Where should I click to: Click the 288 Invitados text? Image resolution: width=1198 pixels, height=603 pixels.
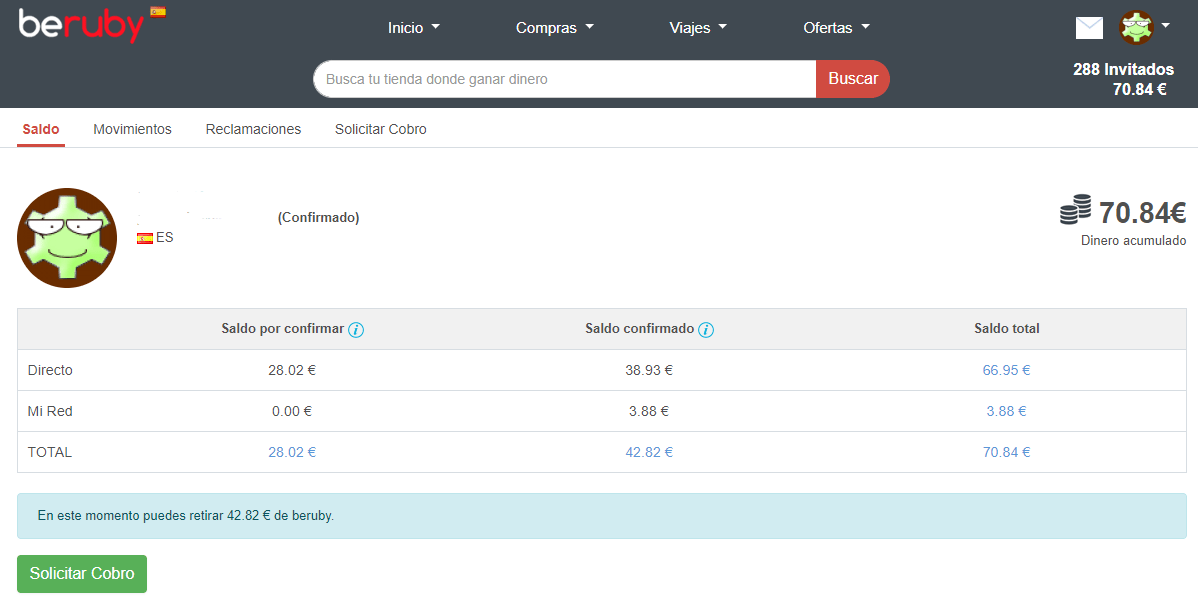click(1123, 69)
